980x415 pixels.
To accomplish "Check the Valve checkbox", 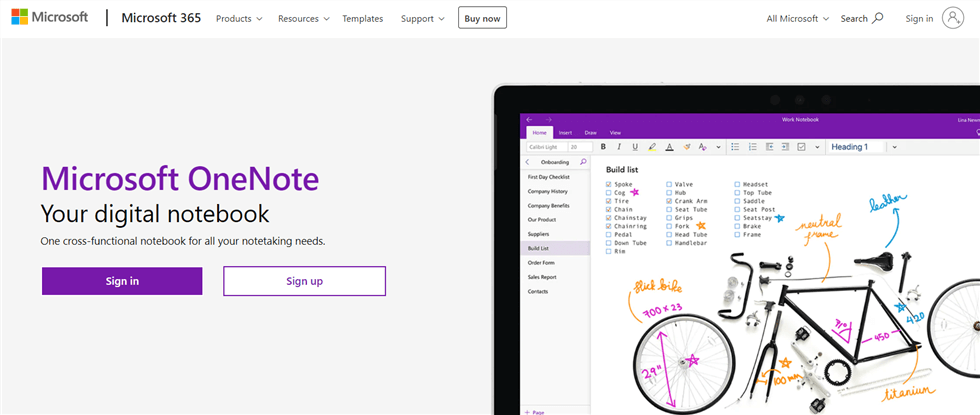I will pyautogui.click(x=669, y=184).
